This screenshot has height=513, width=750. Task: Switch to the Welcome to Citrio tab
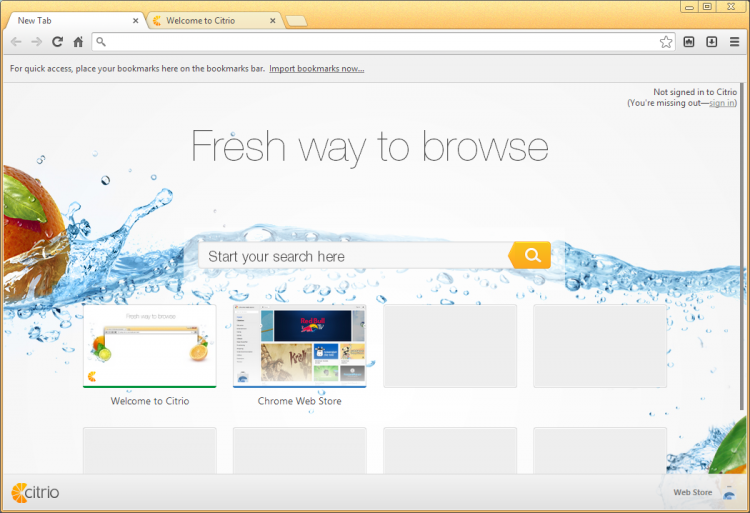tap(214, 21)
